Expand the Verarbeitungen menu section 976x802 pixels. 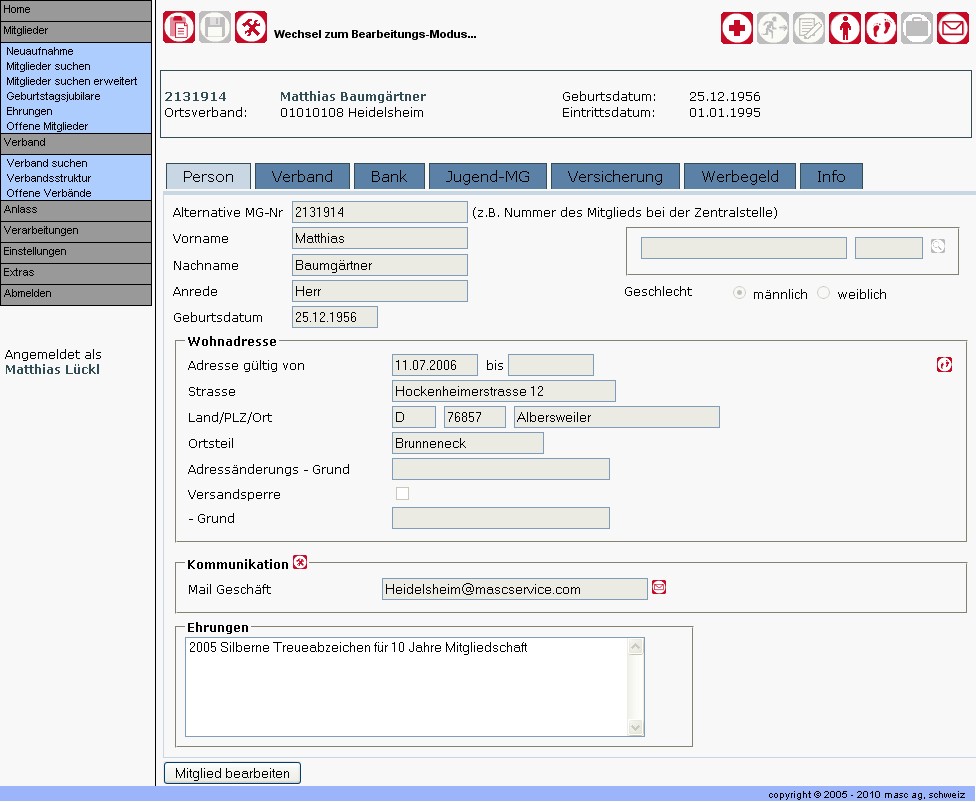click(76, 231)
